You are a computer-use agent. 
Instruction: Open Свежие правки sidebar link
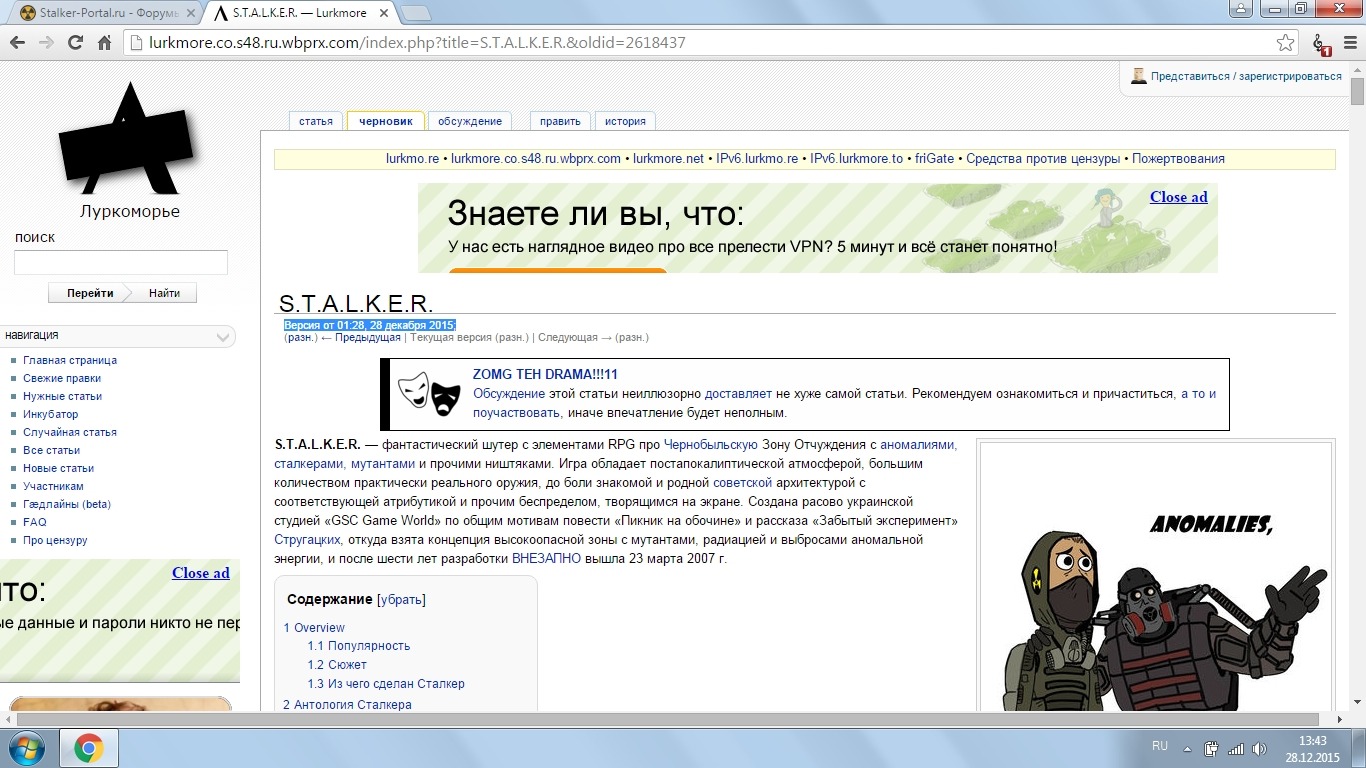(62, 378)
